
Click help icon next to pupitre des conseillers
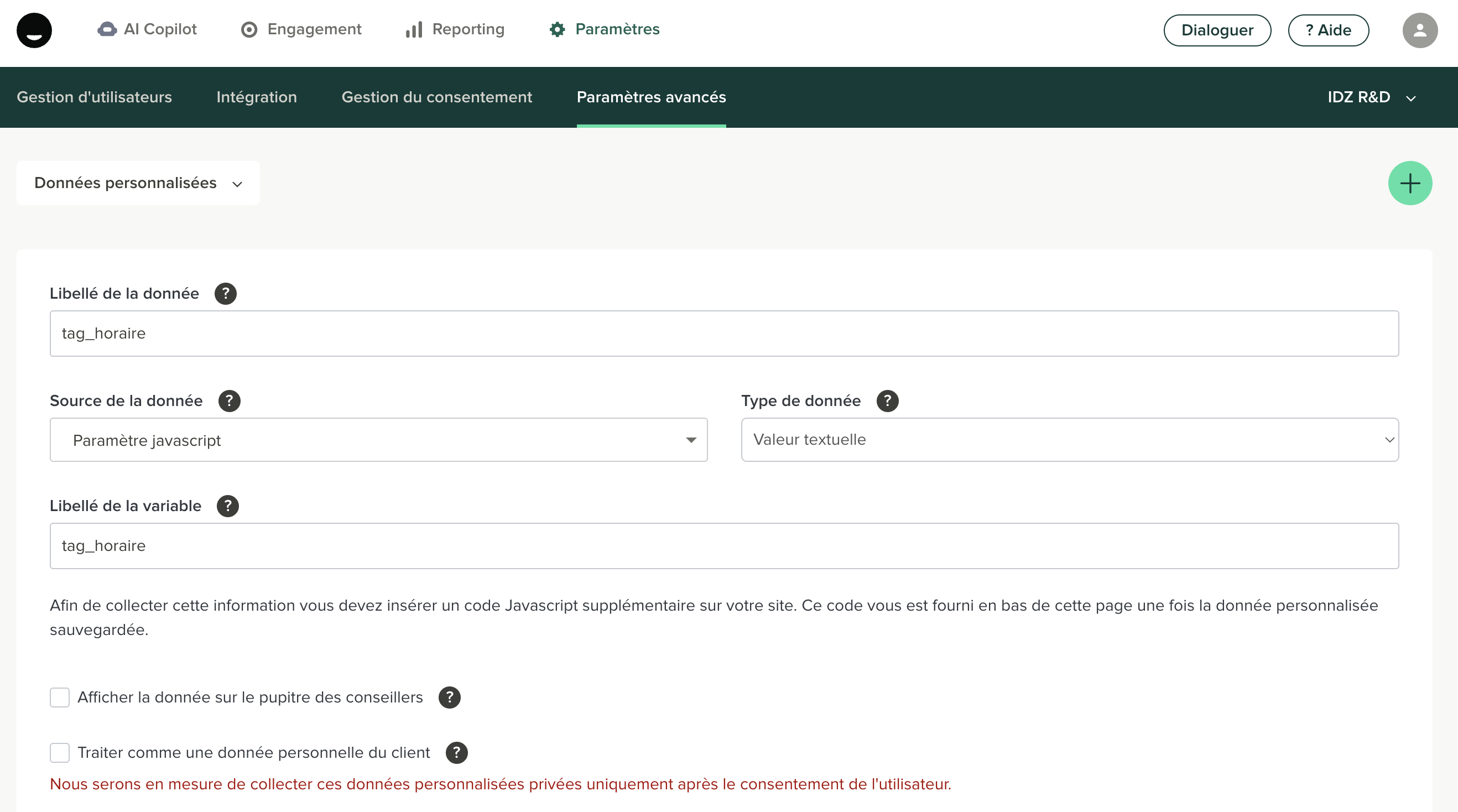449,698
